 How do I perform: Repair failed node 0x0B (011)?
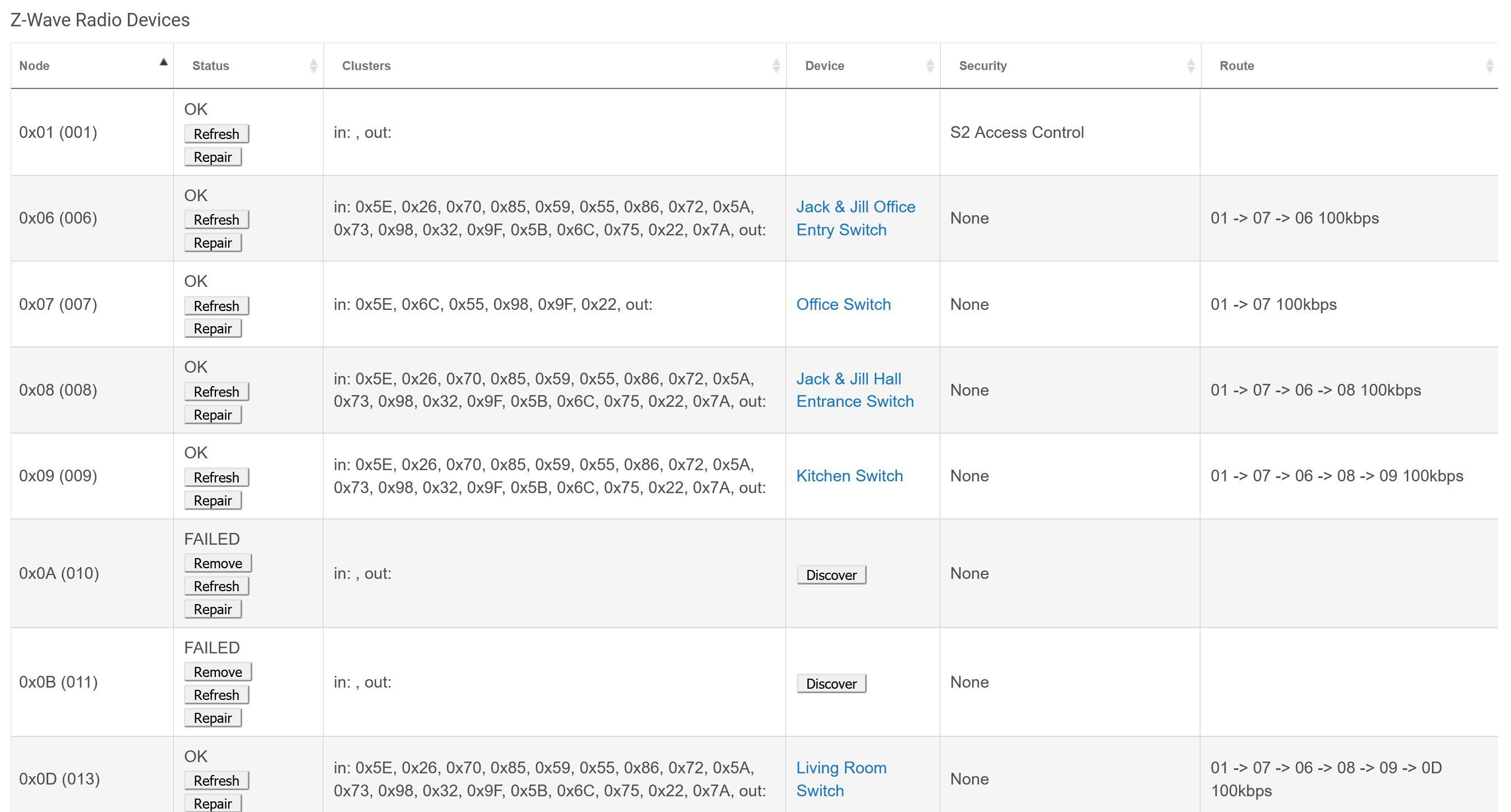click(x=213, y=718)
